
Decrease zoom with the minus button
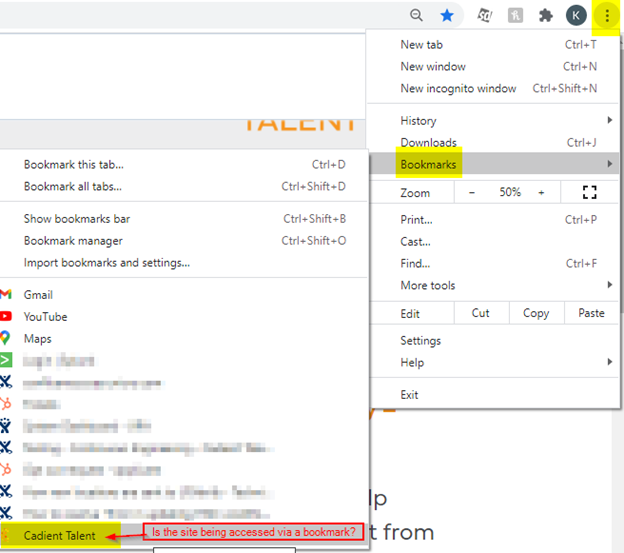[472, 193]
